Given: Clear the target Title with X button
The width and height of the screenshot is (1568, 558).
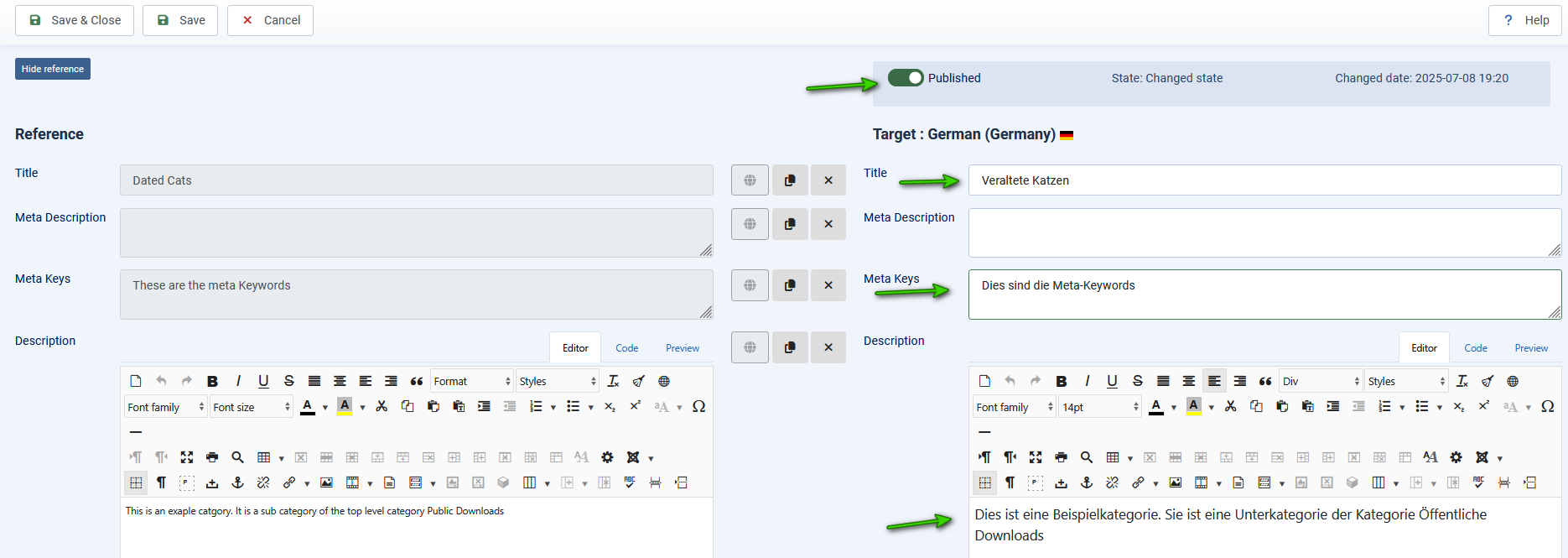Looking at the screenshot, I should (x=828, y=180).
